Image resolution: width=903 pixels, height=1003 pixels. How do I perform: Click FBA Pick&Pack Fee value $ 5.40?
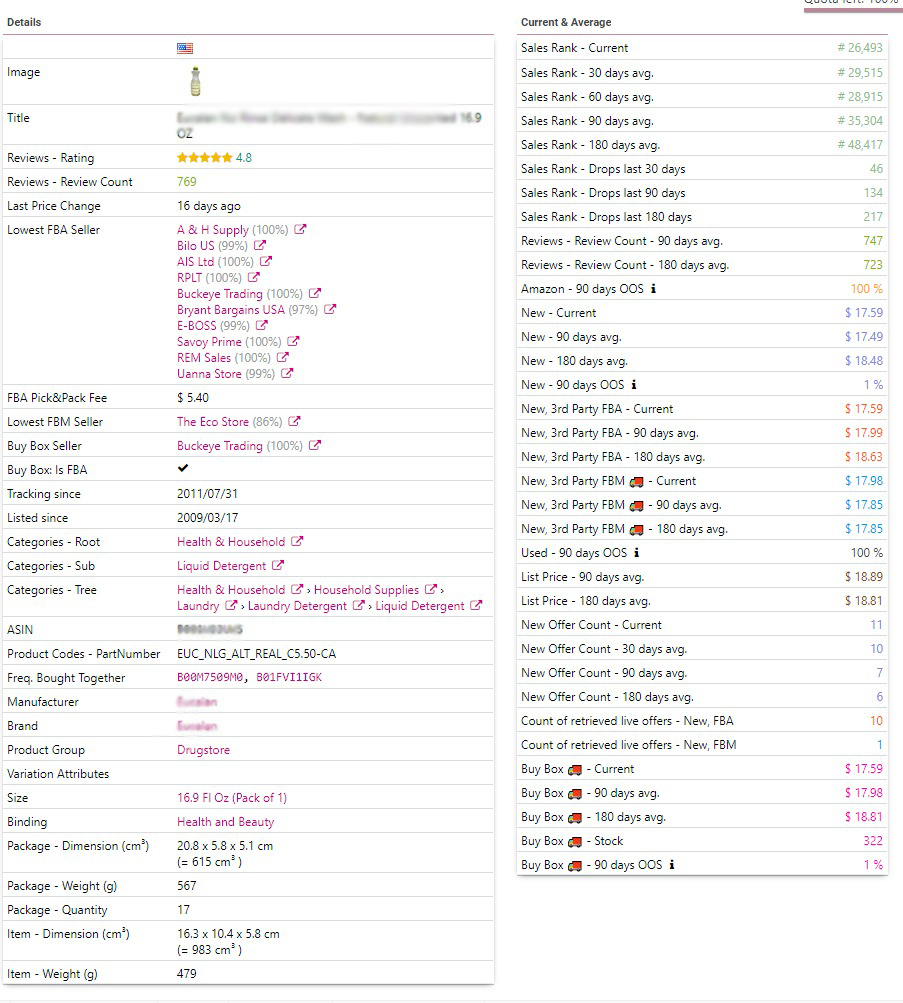pos(193,398)
